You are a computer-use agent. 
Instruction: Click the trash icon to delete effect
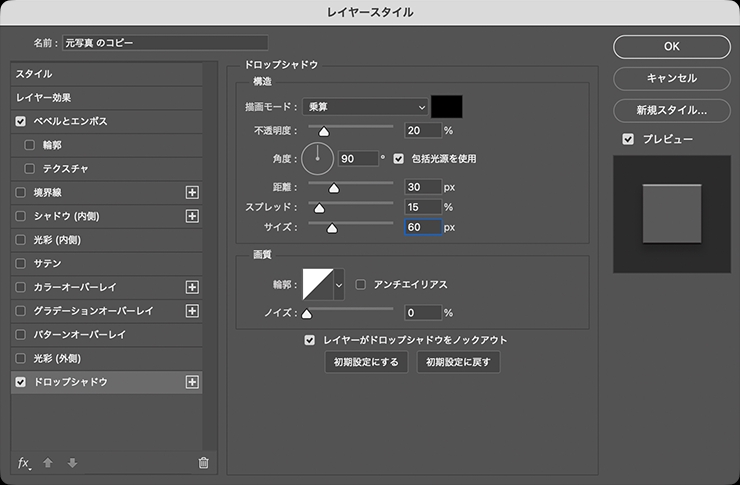203,462
